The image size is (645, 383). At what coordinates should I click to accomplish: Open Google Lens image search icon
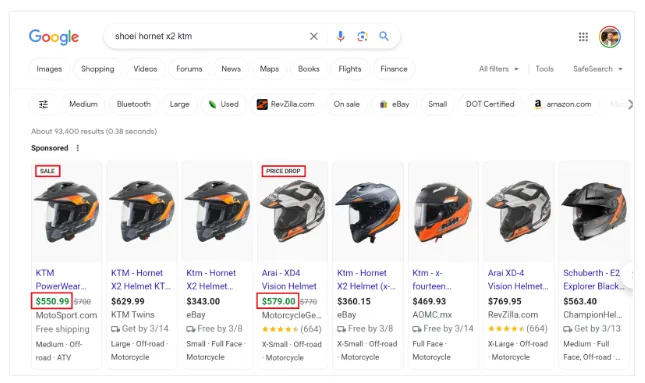pyautogui.click(x=362, y=36)
